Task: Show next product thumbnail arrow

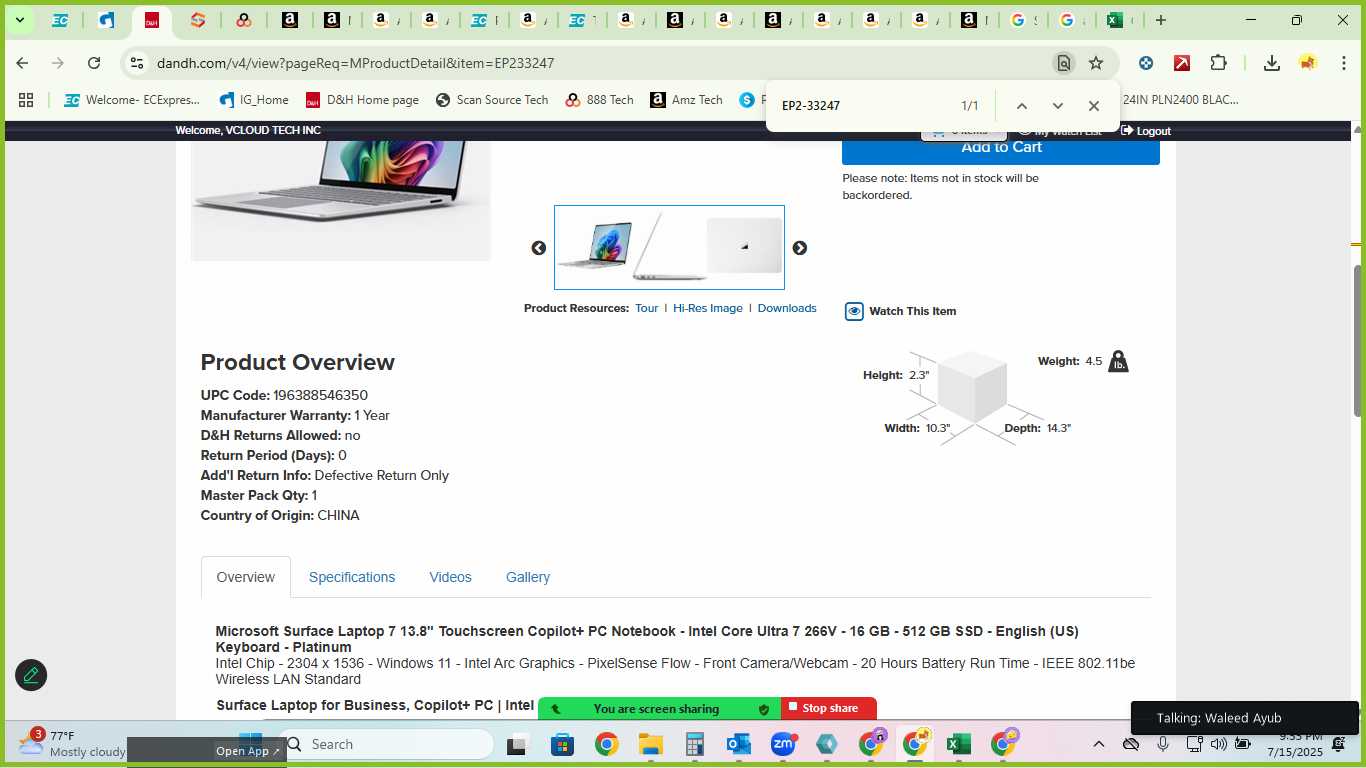Action: (799, 248)
